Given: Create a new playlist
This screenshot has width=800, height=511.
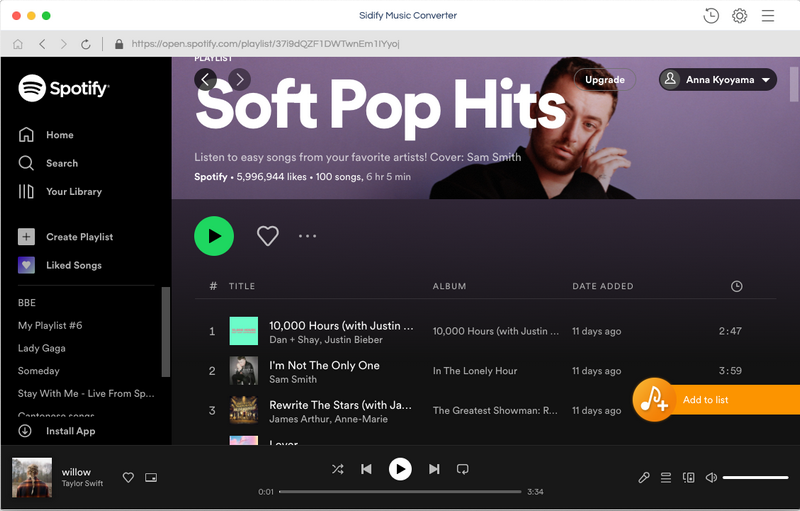Looking at the screenshot, I should (x=65, y=237).
